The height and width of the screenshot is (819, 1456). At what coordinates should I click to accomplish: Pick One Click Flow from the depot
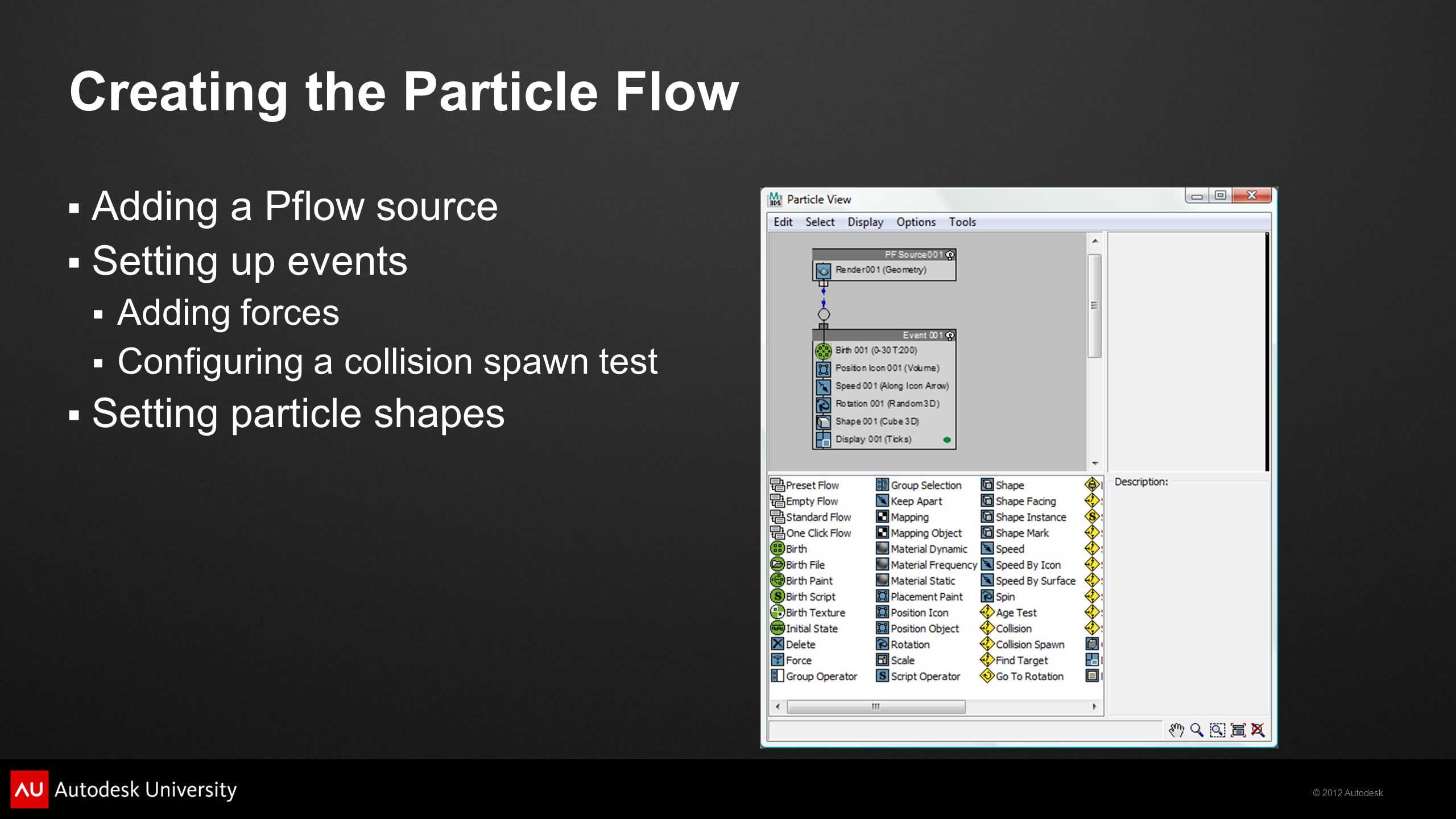(x=811, y=533)
